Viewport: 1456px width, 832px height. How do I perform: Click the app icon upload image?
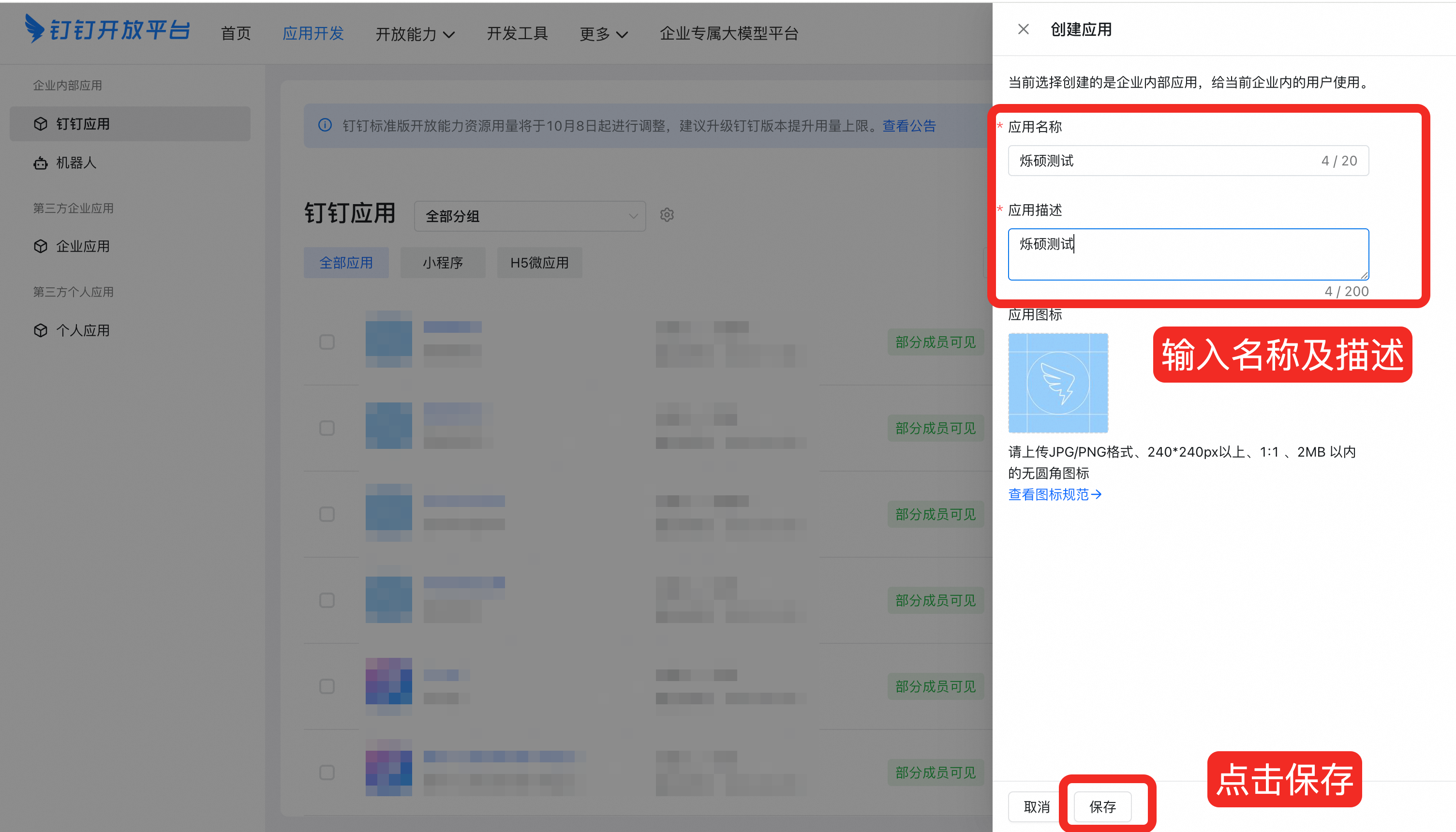point(1058,383)
